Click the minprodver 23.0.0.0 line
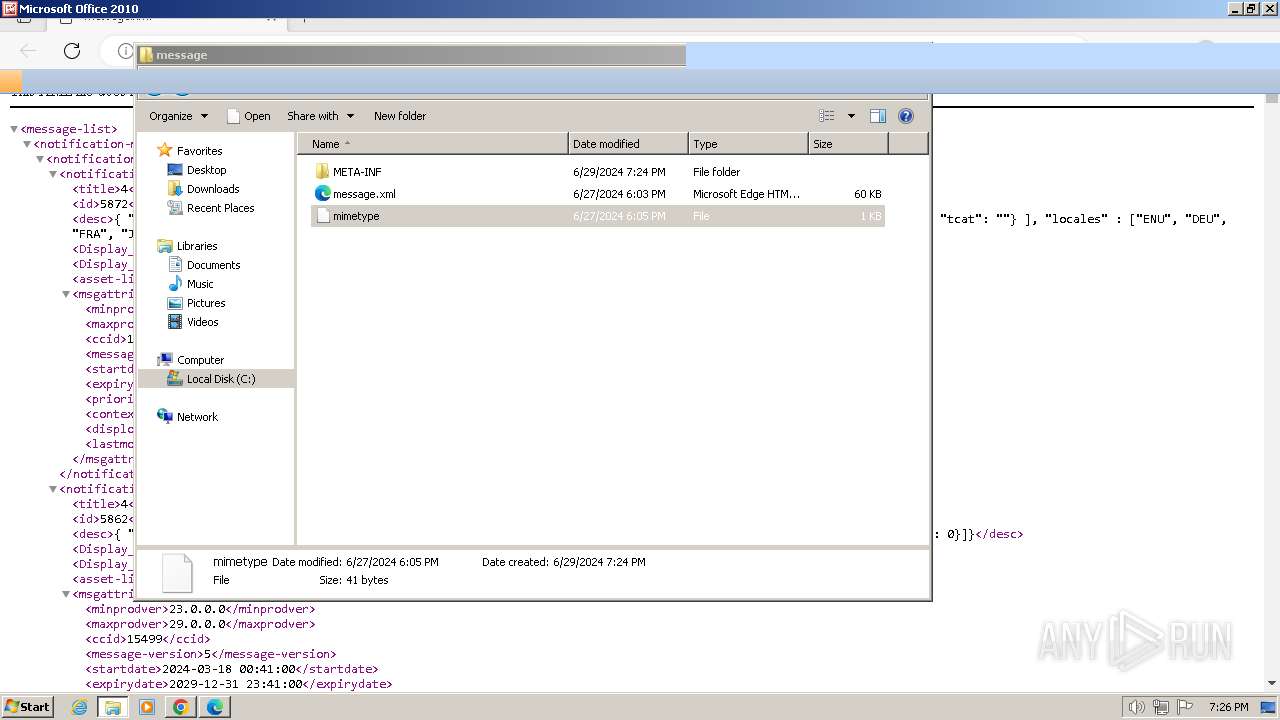Image resolution: width=1280 pixels, height=720 pixels. pyautogui.click(x=200, y=609)
